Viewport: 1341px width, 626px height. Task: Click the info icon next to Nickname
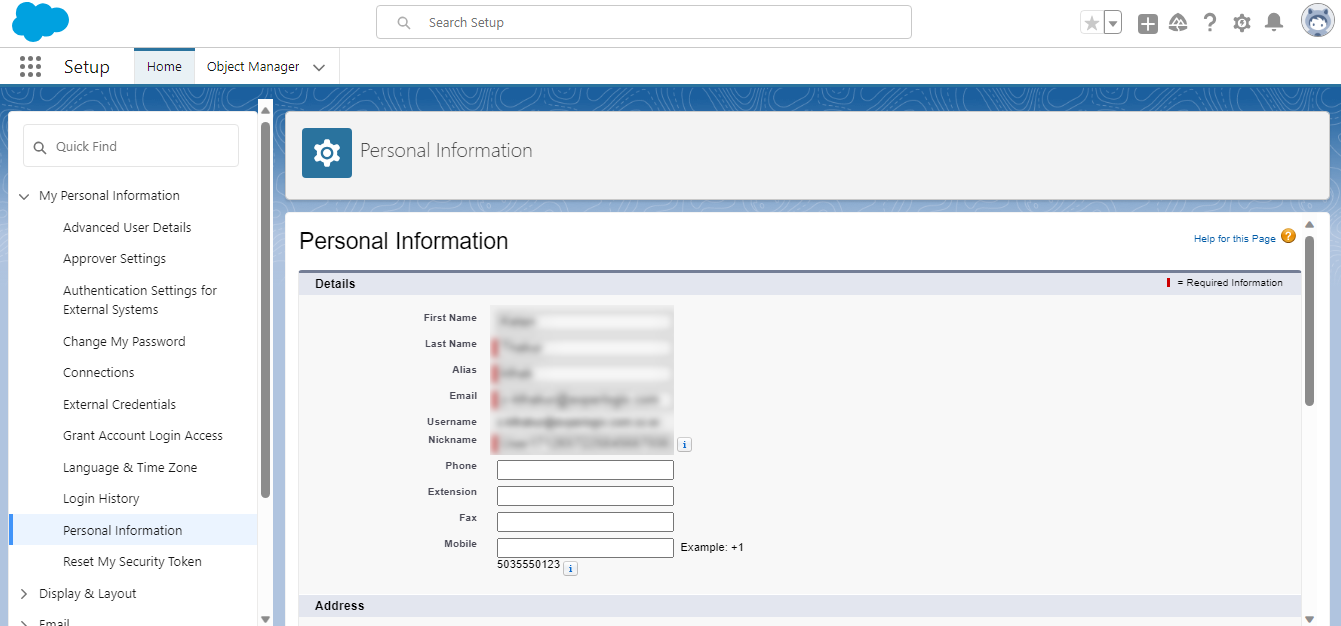coord(684,445)
